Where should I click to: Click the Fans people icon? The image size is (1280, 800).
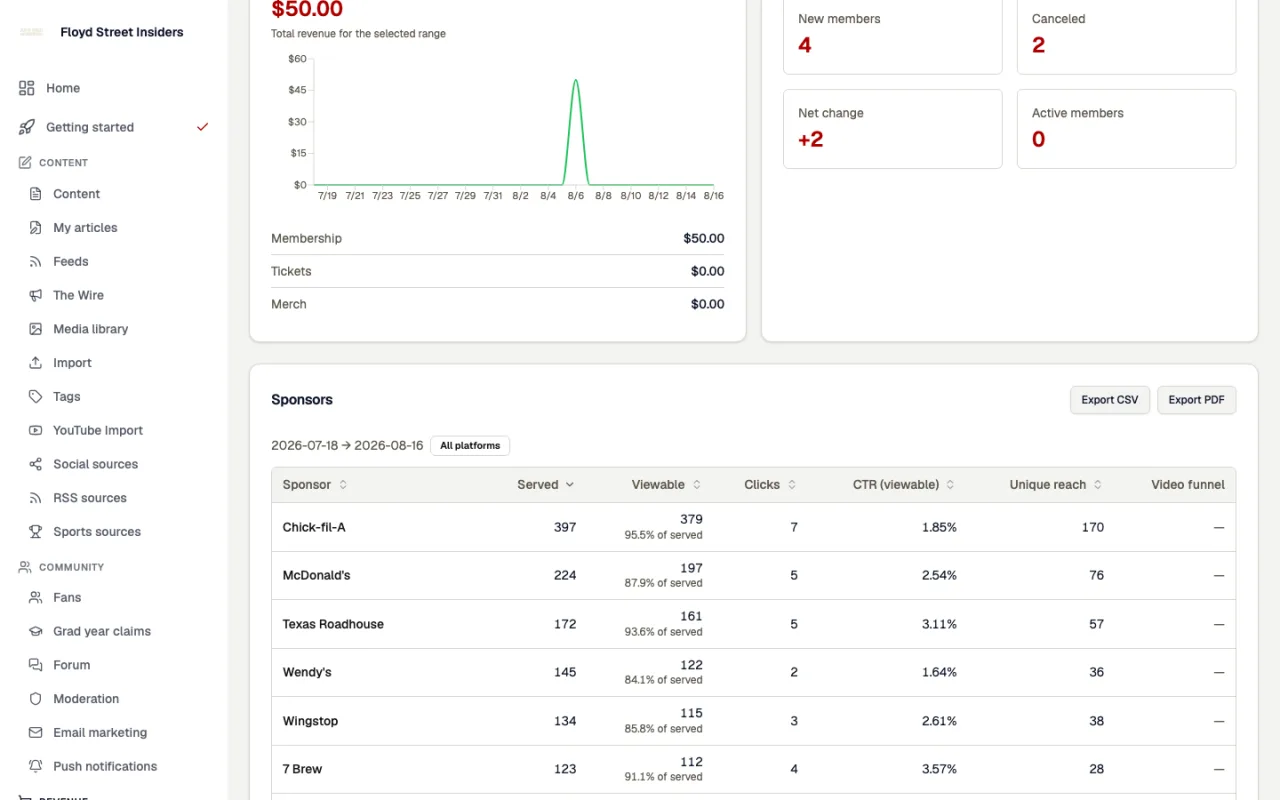36,598
